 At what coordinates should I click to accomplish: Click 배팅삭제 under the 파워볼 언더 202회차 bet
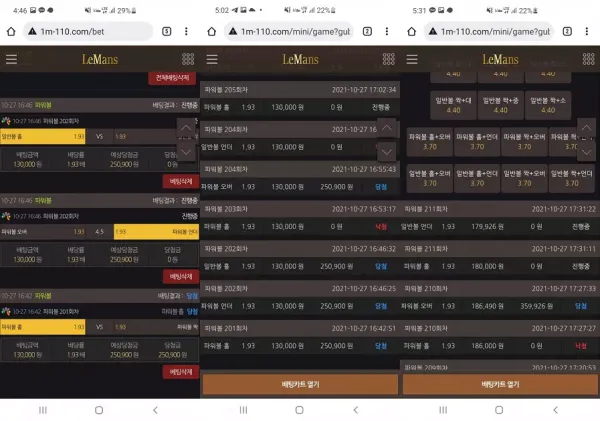click(x=181, y=276)
